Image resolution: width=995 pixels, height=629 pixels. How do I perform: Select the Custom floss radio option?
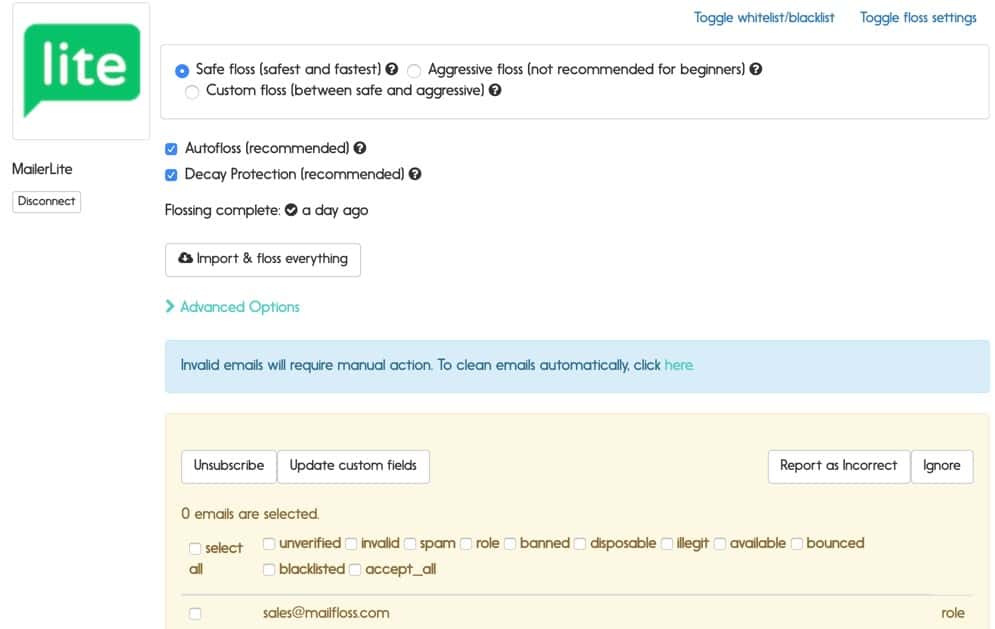pos(192,93)
